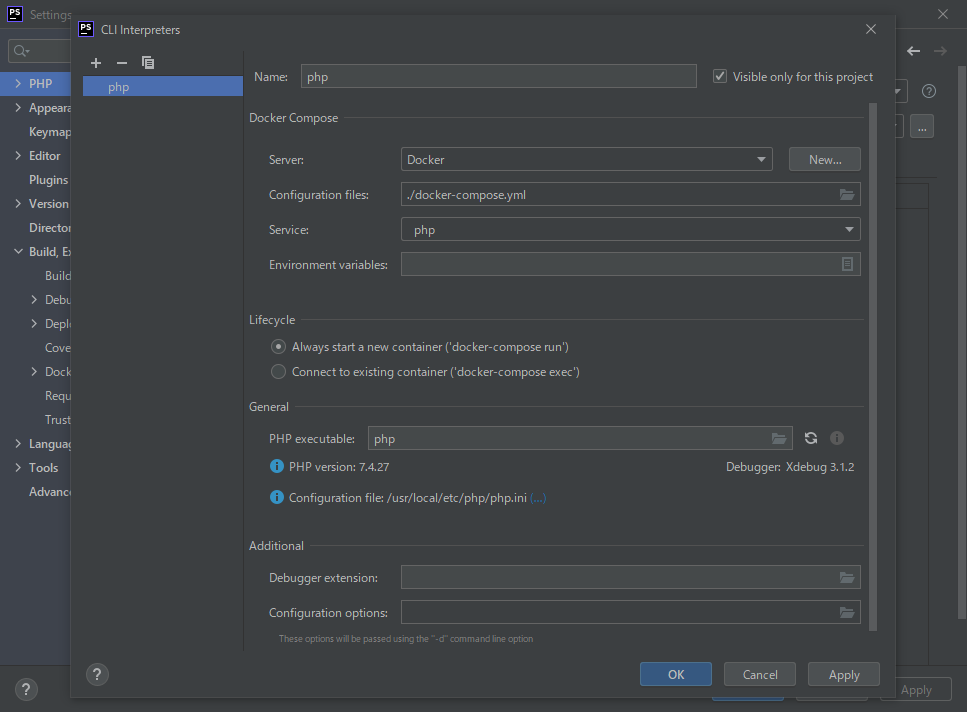
Task: Toggle Visible only for this project checkbox
Action: (x=720, y=77)
